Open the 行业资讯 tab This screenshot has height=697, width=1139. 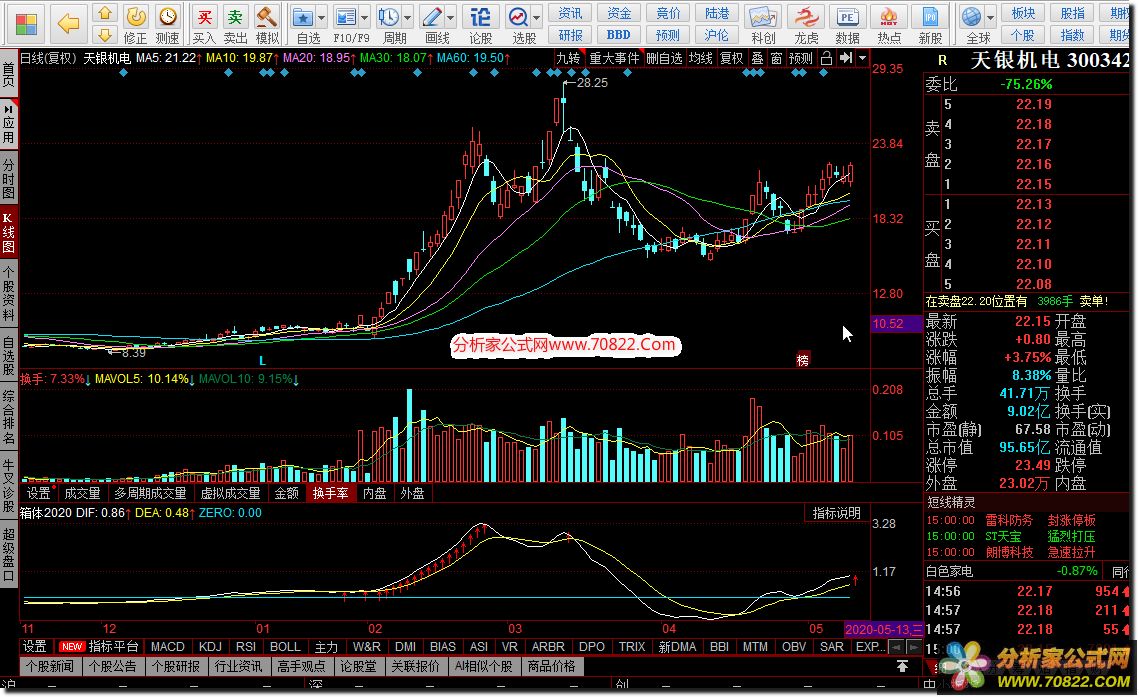(238, 666)
